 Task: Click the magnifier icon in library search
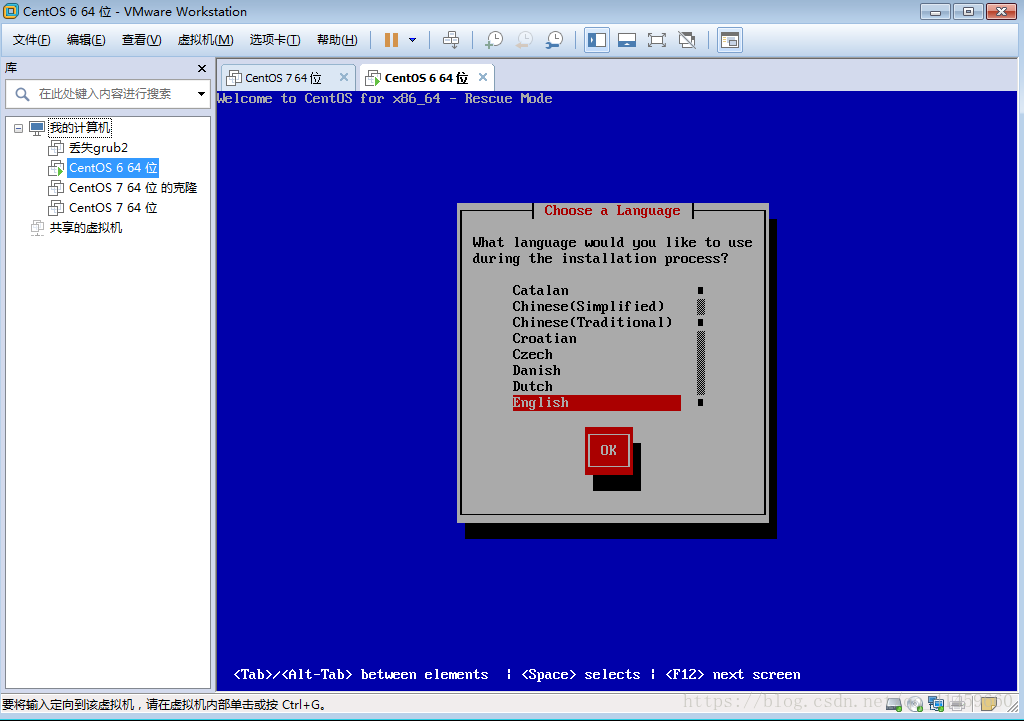pos(22,94)
